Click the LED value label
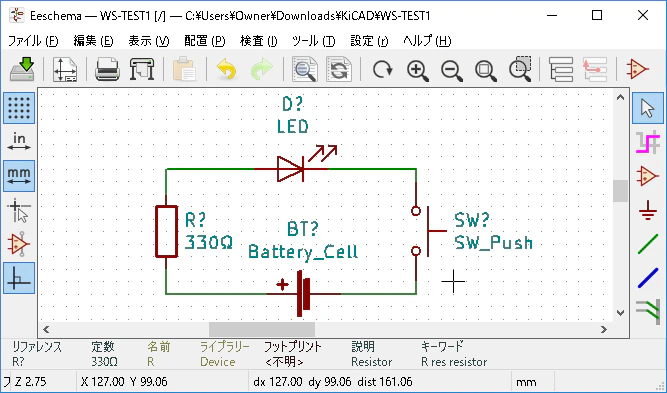Screen dimensions: 667x393 point(293,126)
